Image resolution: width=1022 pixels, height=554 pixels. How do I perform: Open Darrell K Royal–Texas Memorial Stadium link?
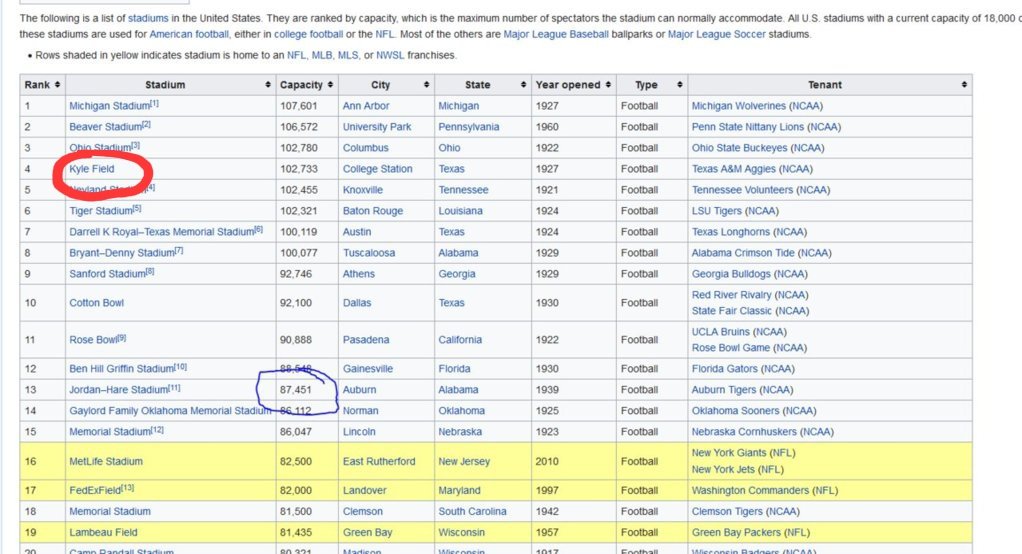click(x=162, y=232)
